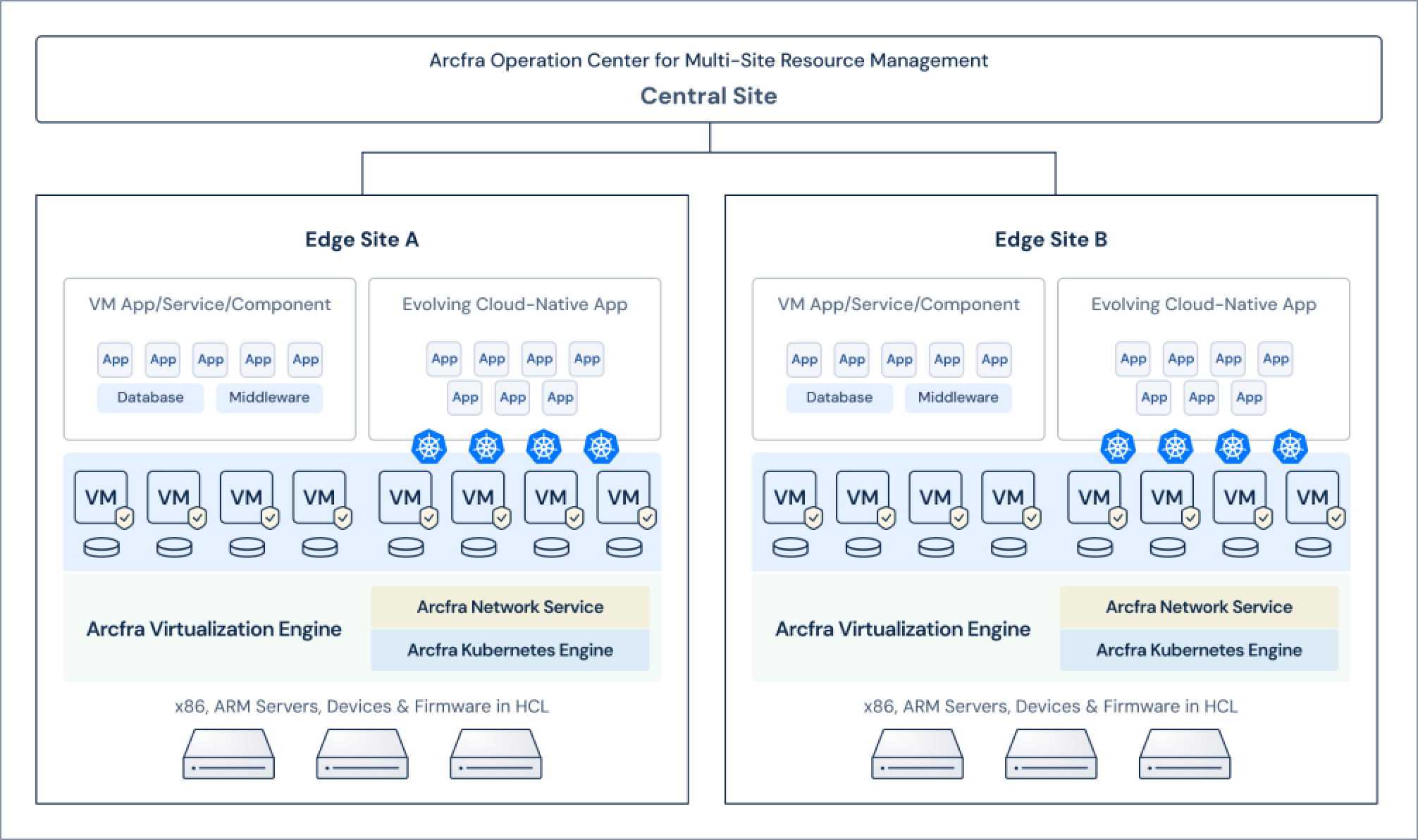
Task: Select the rightmost server icon in Edge Site B
Action: pos(1185,753)
